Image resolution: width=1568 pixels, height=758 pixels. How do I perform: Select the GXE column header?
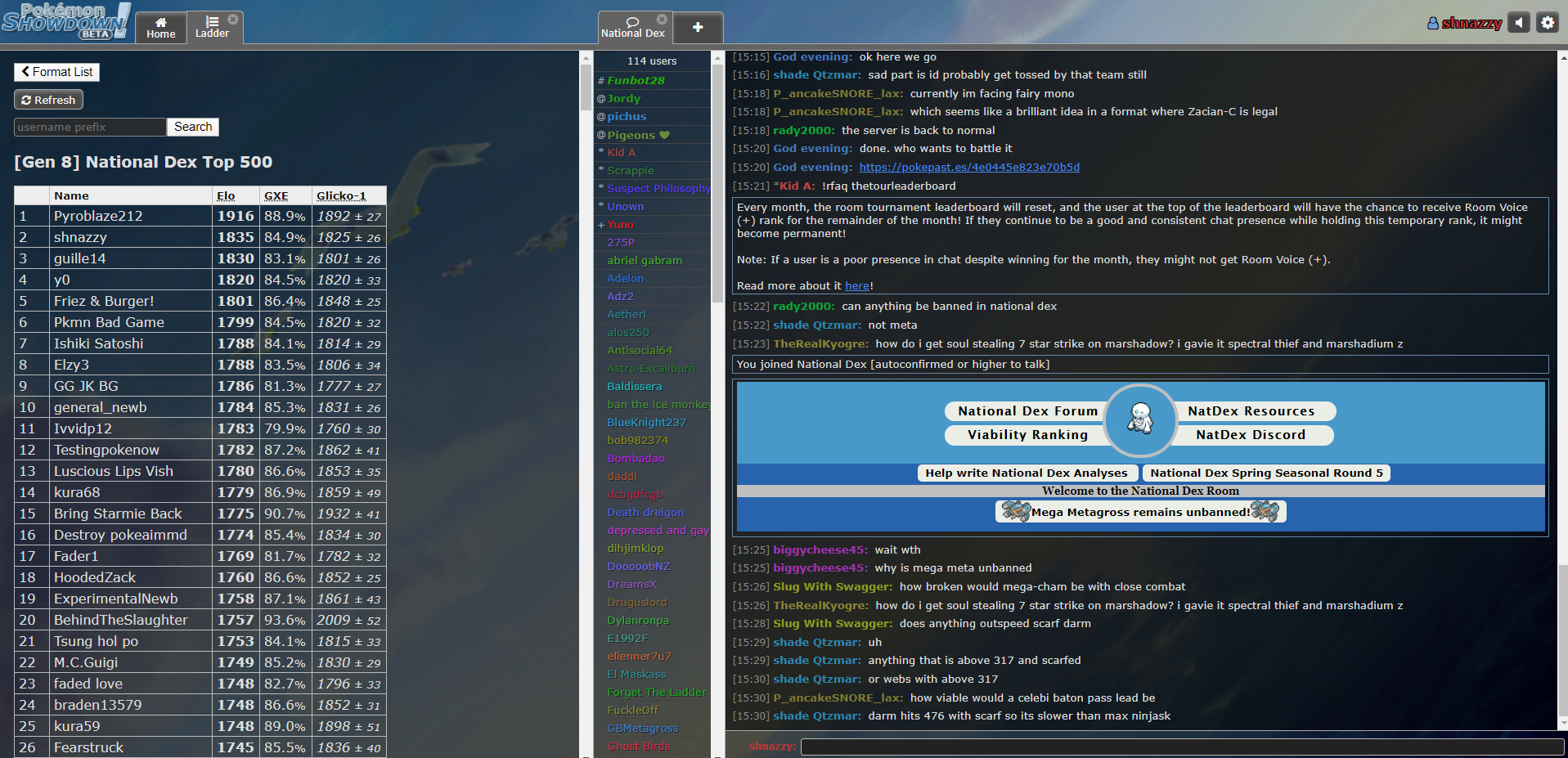click(x=276, y=195)
